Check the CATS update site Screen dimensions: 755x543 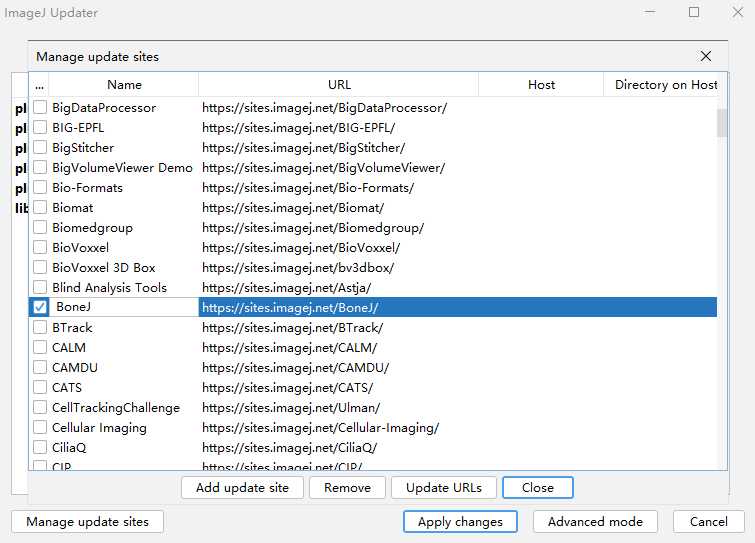(40, 387)
